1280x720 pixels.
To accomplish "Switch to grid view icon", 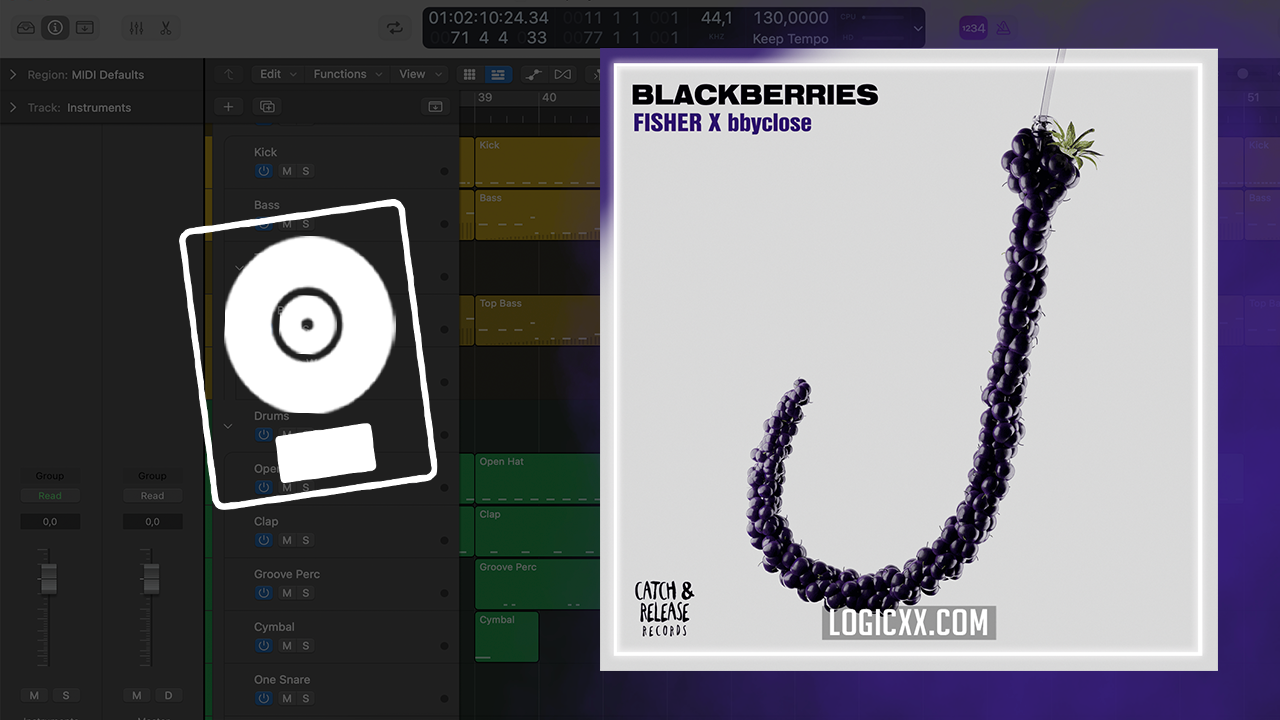I will (x=469, y=74).
